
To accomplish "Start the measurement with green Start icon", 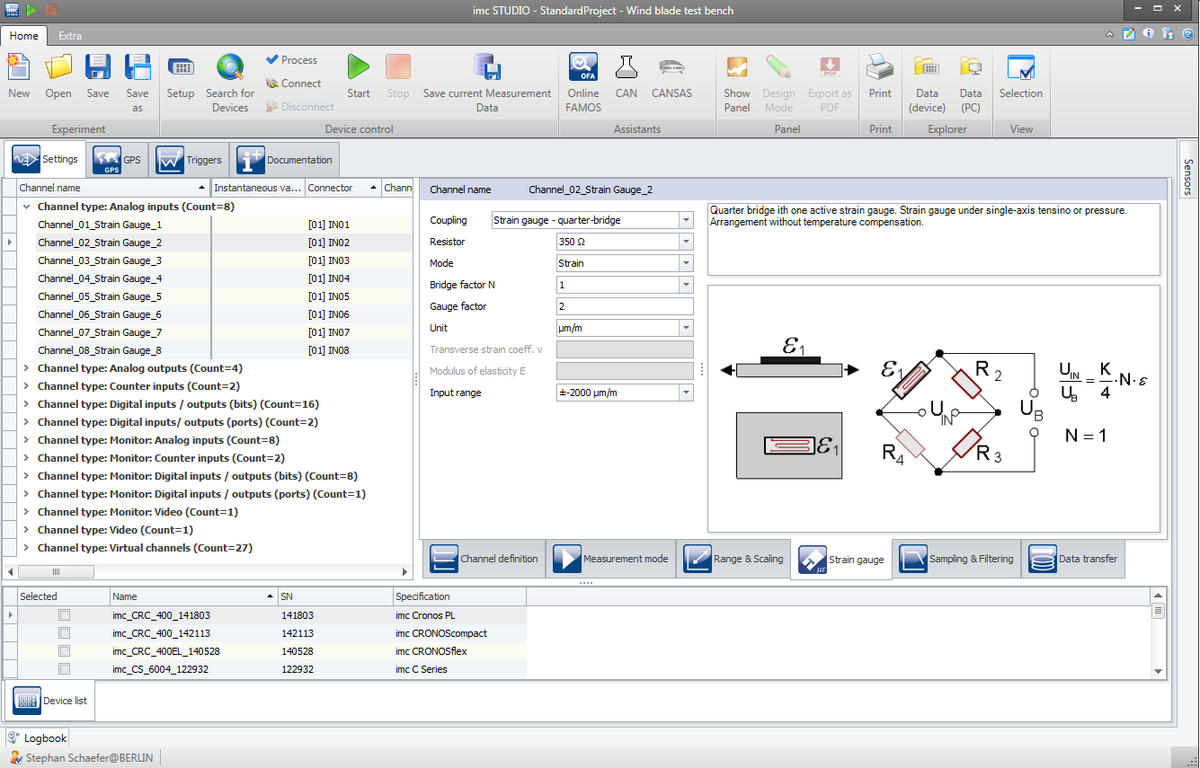I will pos(358,68).
